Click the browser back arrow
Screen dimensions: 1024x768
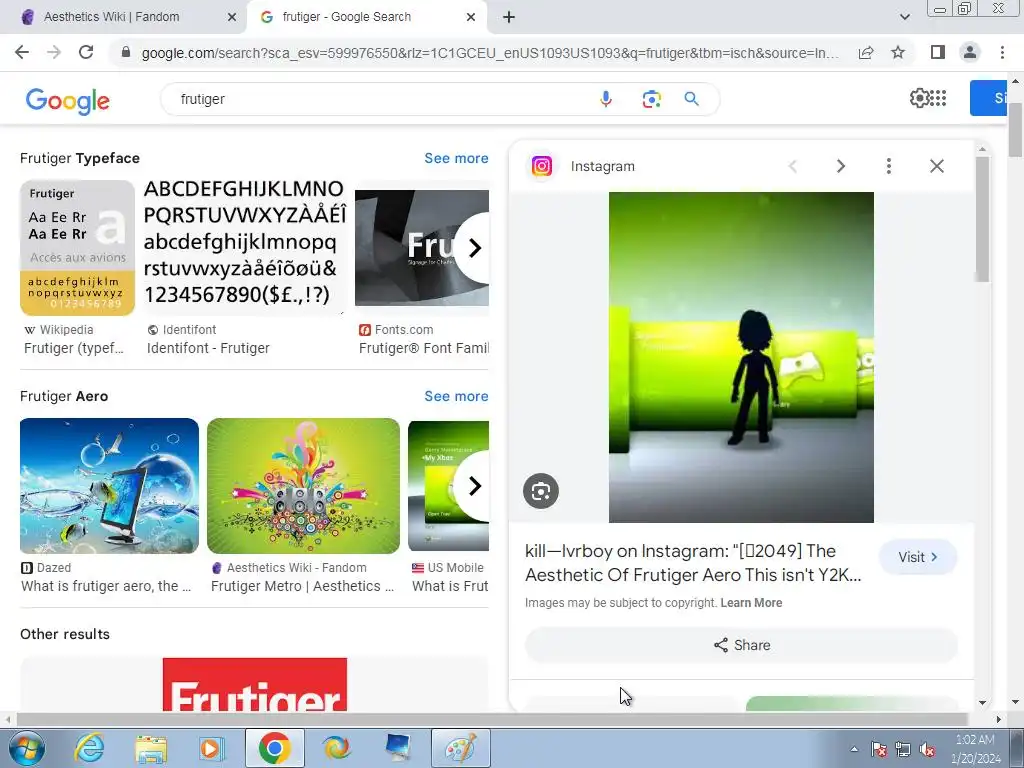click(x=22, y=52)
